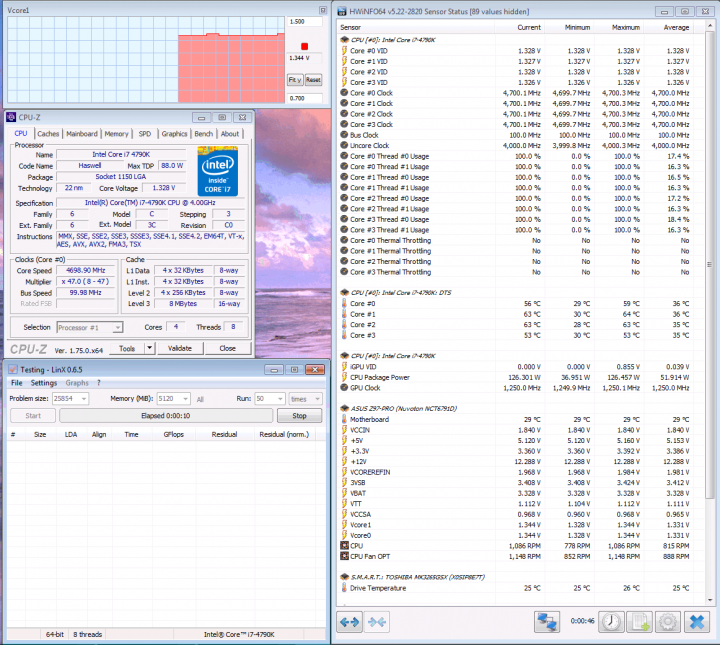This screenshot has width=720, height=645.
Task: Switch to Caches tab in CPU-Z
Action: 48,134
